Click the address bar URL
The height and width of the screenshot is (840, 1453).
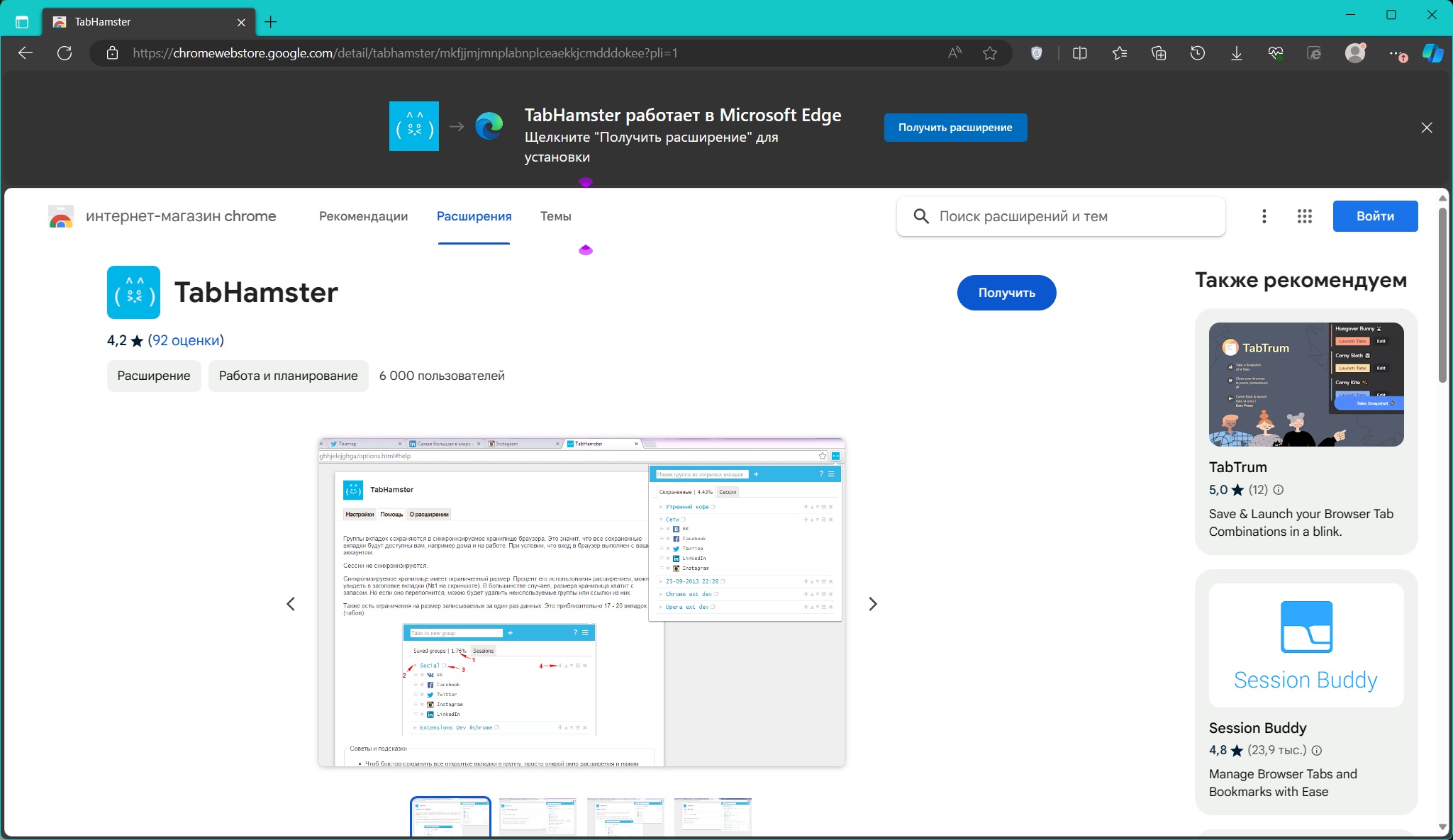405,53
